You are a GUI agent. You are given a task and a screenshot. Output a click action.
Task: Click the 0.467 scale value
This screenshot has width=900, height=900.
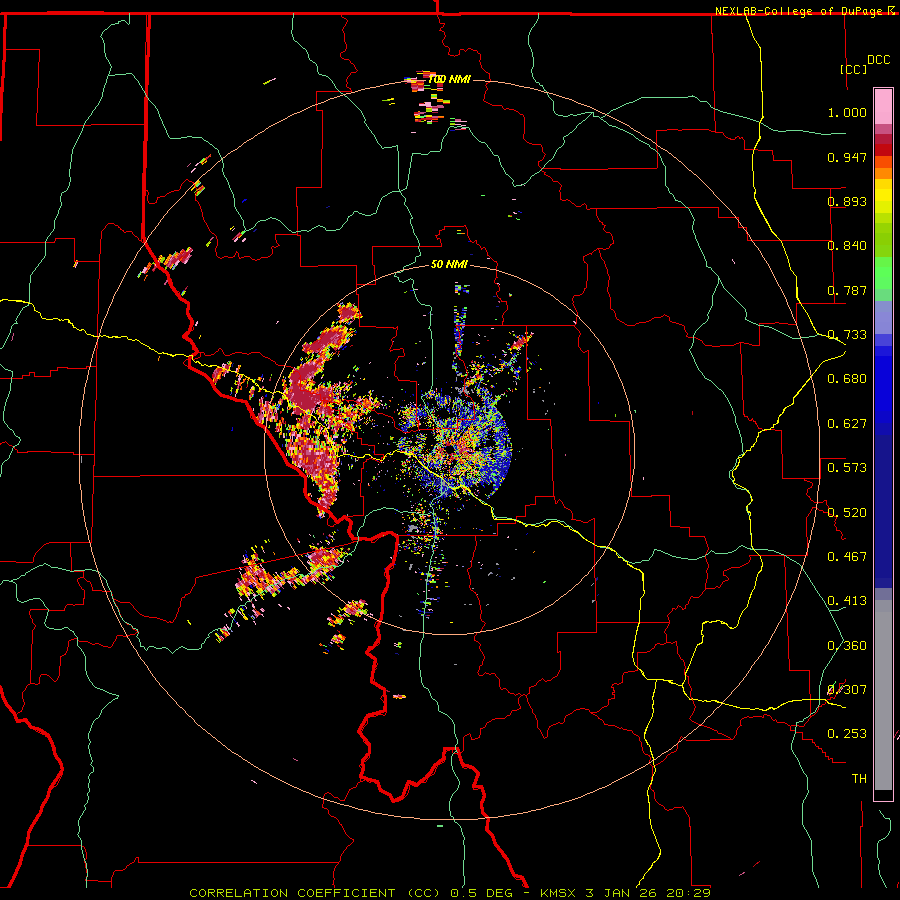coord(847,557)
